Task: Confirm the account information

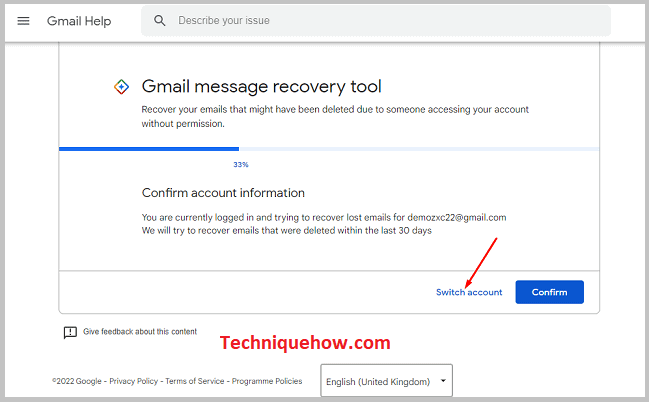Action: click(x=549, y=292)
